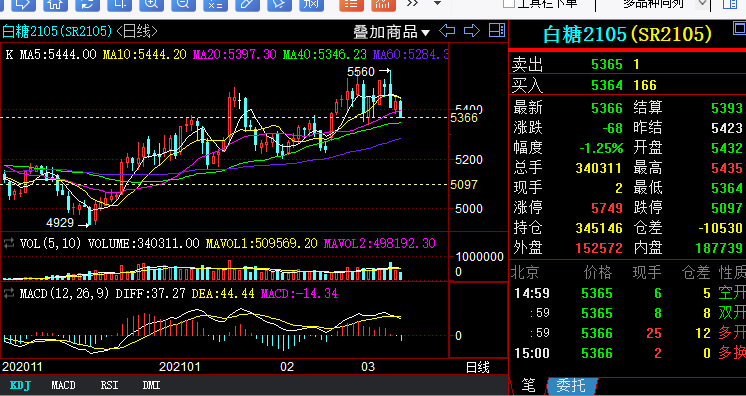The width and height of the screenshot is (746, 396).
Task: Select the 委托 tab in trades panel
Action: (571, 385)
